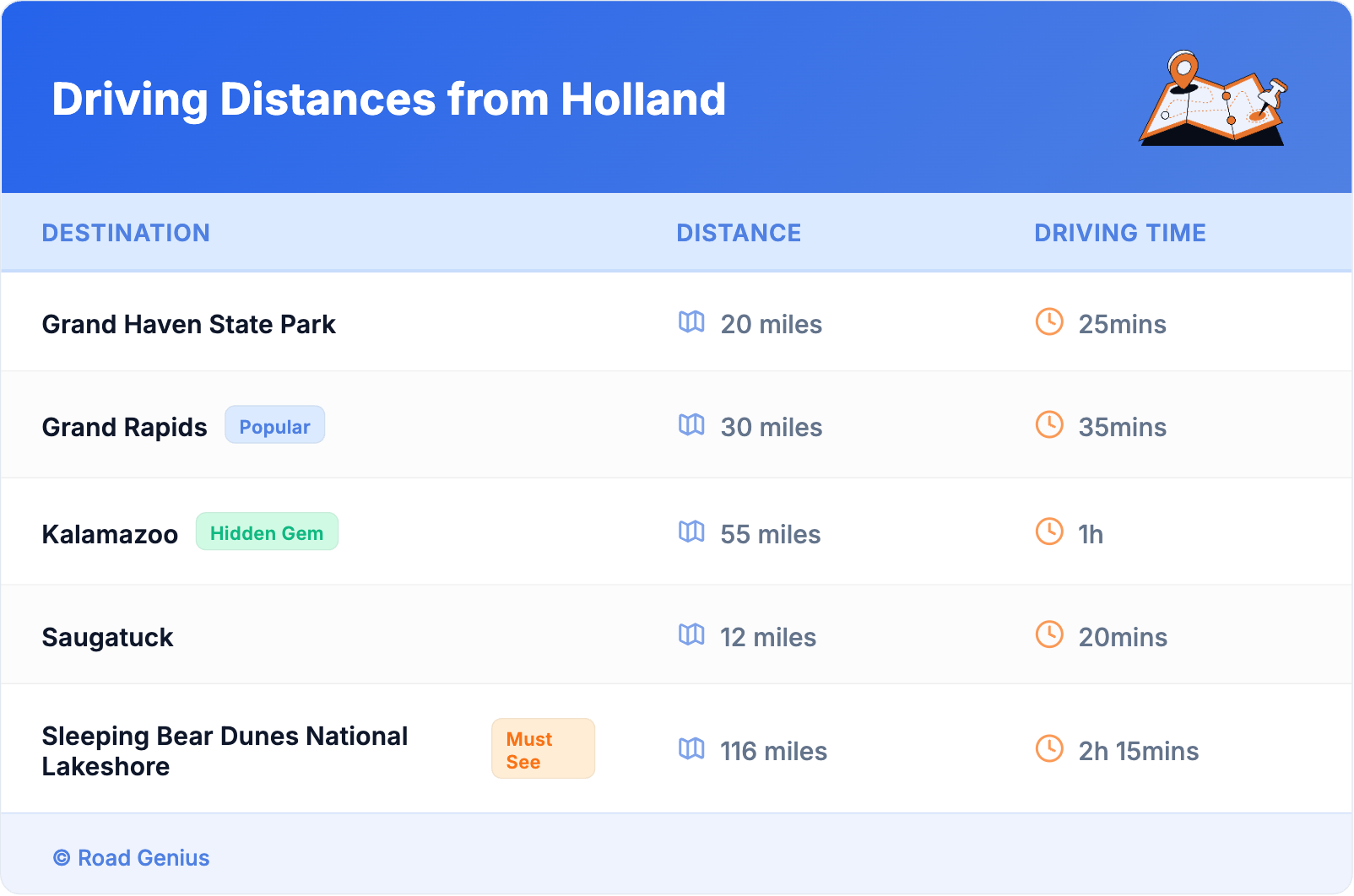Click the map icon beside 20 miles

pos(691,322)
